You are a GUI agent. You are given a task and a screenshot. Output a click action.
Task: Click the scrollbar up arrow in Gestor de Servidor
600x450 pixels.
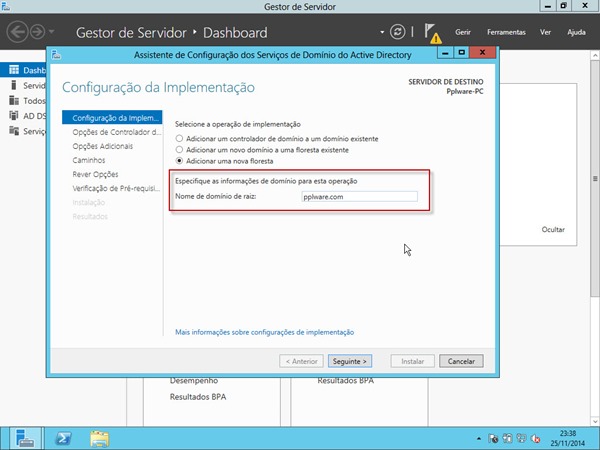click(x=595, y=55)
